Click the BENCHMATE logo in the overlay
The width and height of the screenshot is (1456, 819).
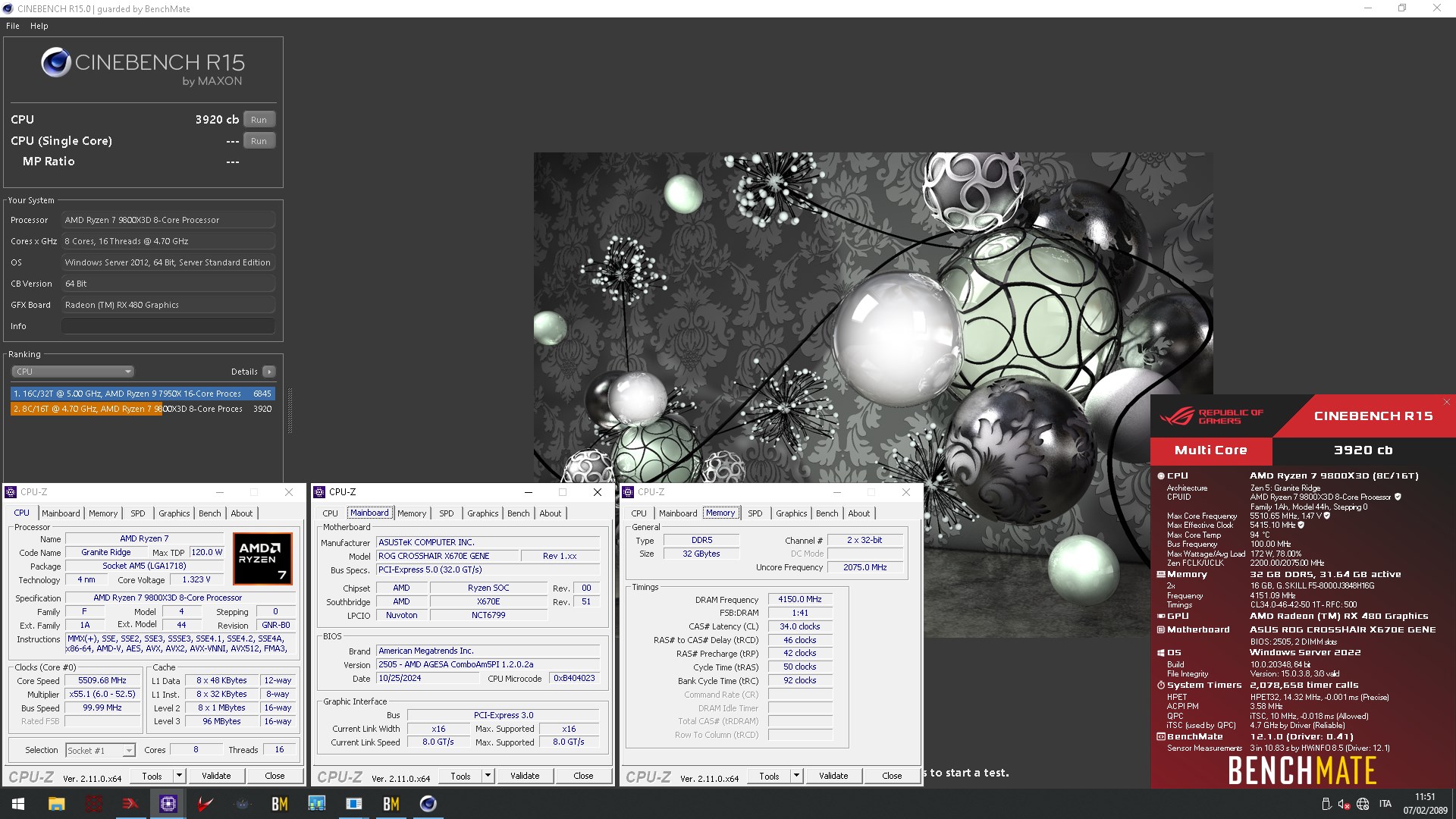[x=1302, y=770]
